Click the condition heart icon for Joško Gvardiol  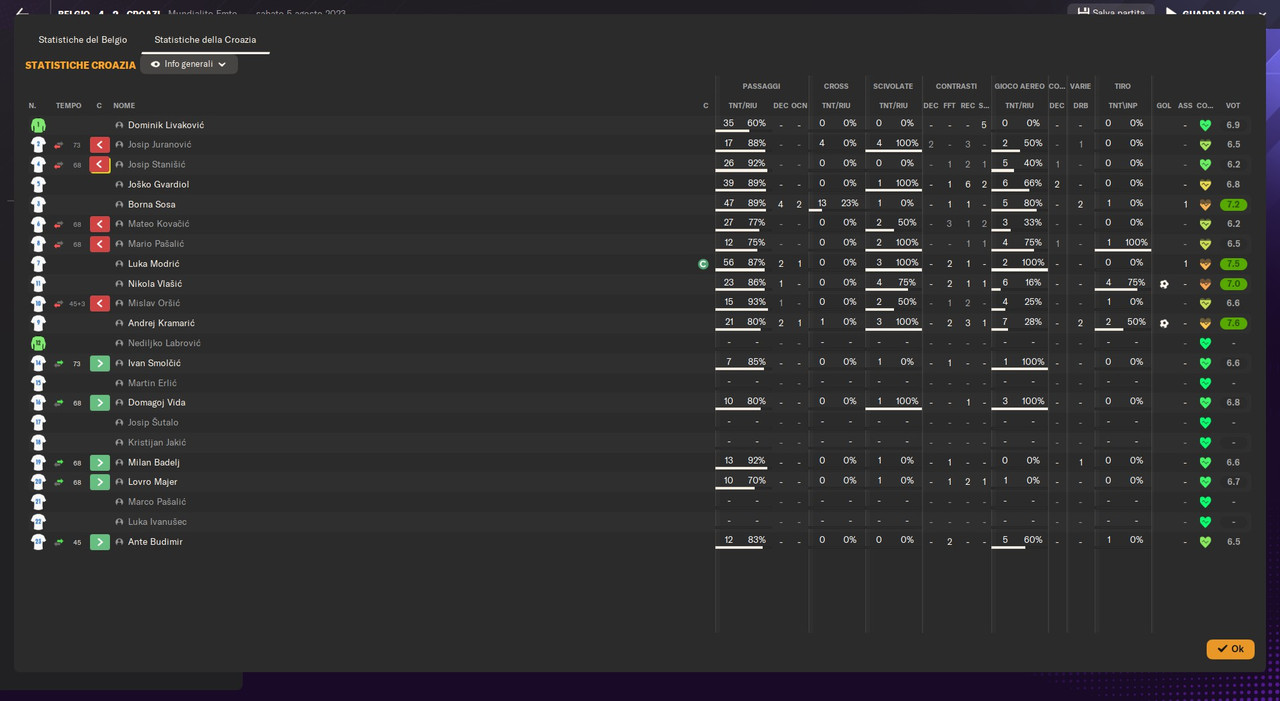[x=1205, y=185]
